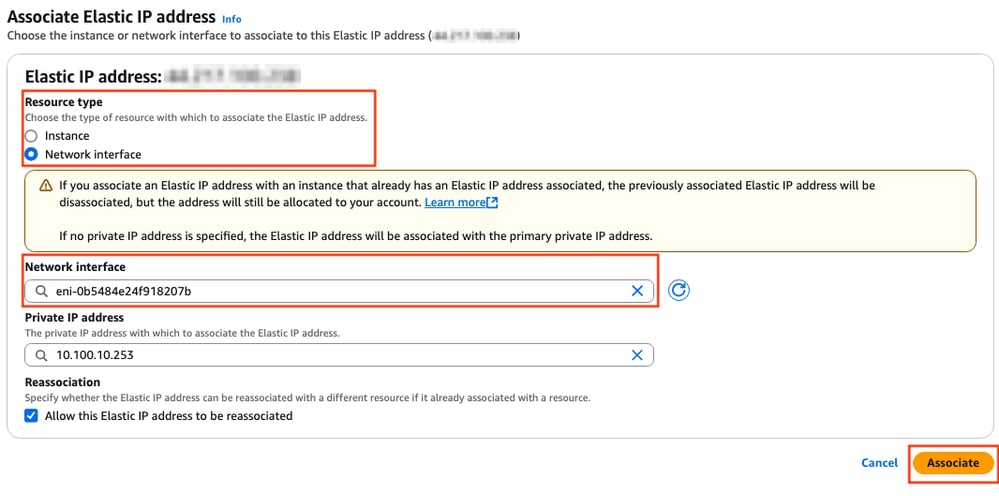This screenshot has height=496, width=999.
Task: Click the refresh network interfaces icon
Action: coord(679,290)
